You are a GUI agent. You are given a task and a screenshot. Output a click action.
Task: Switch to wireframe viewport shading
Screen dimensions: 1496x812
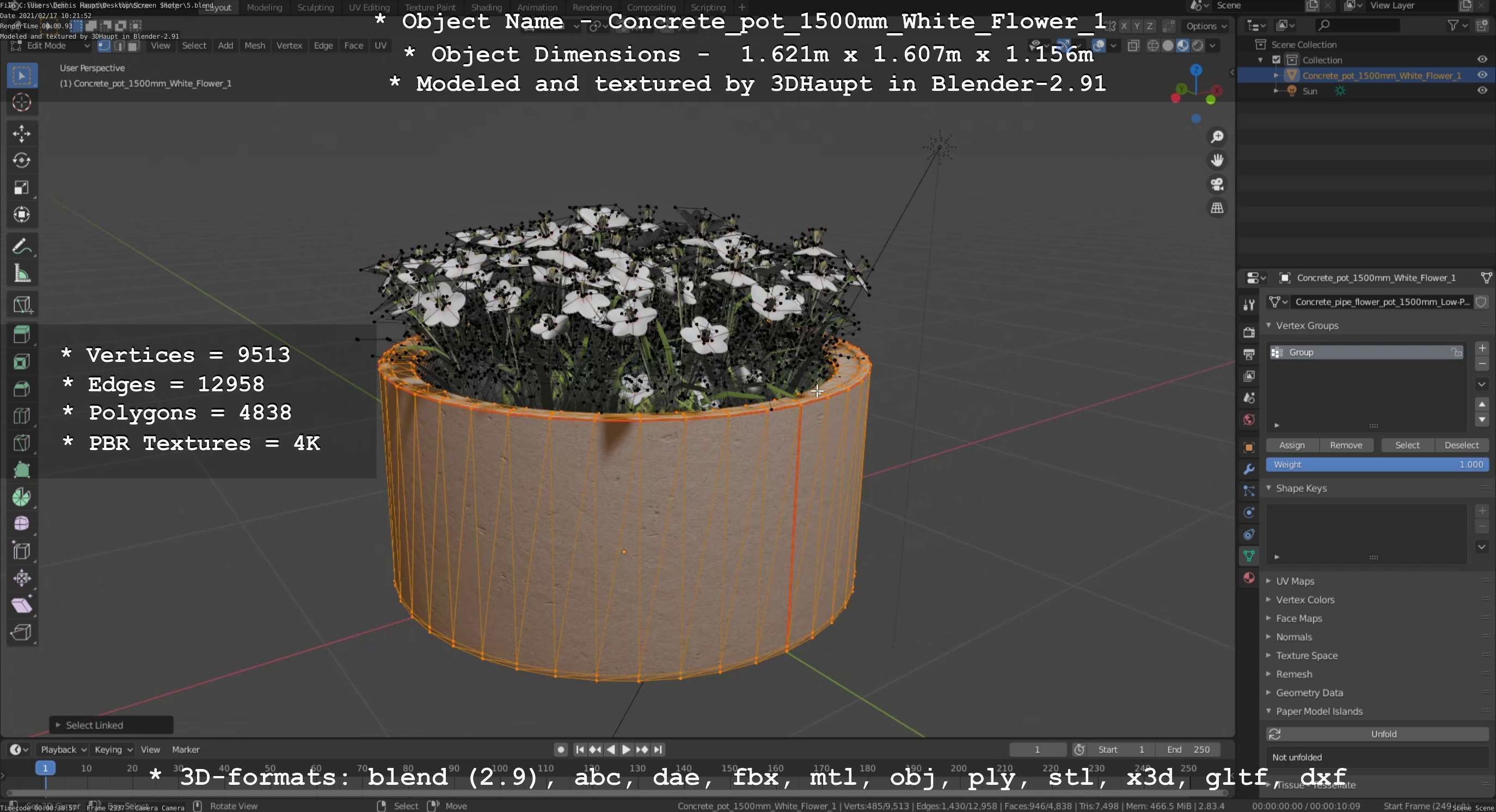click(1154, 46)
